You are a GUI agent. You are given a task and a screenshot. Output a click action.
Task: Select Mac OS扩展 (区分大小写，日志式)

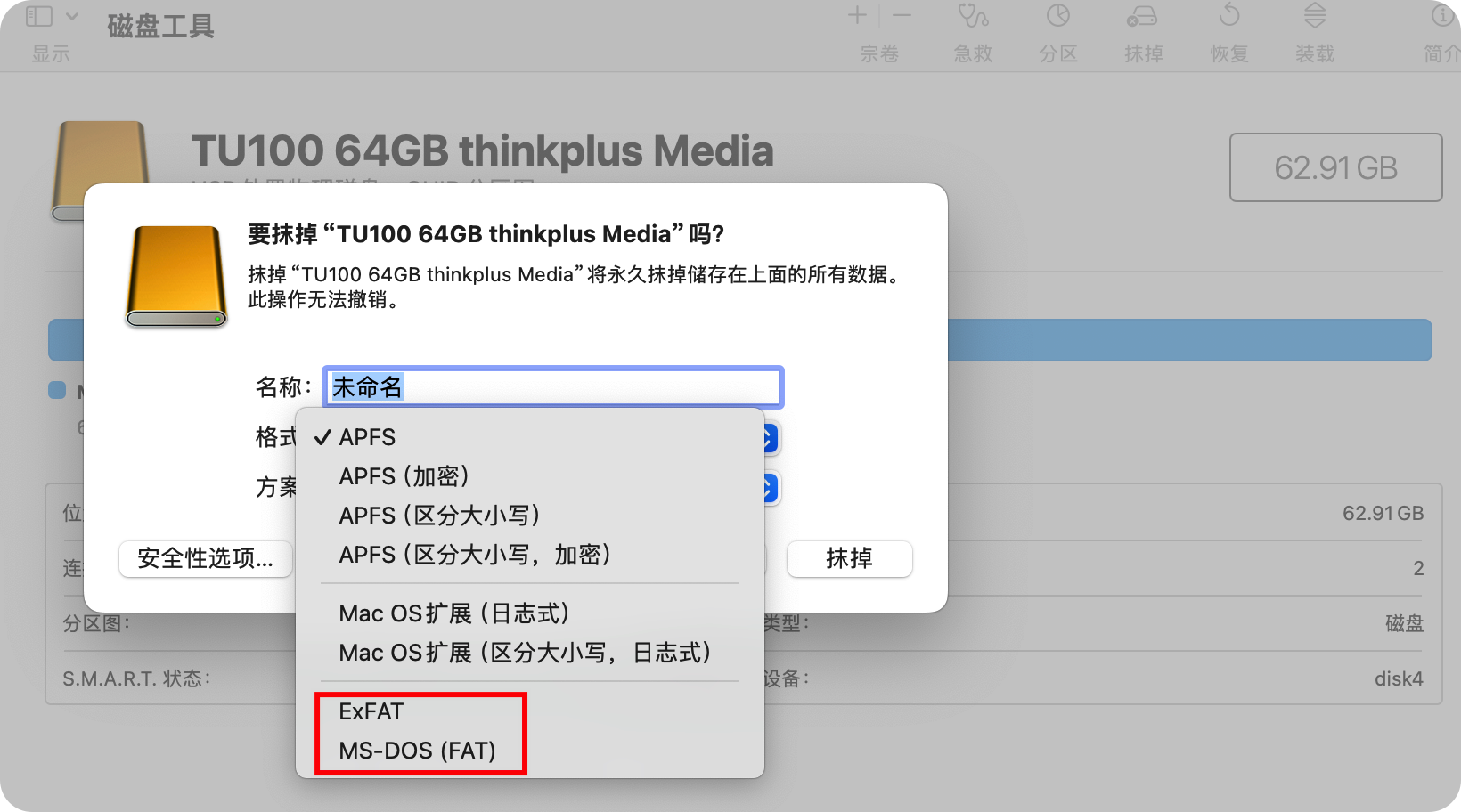(x=525, y=653)
